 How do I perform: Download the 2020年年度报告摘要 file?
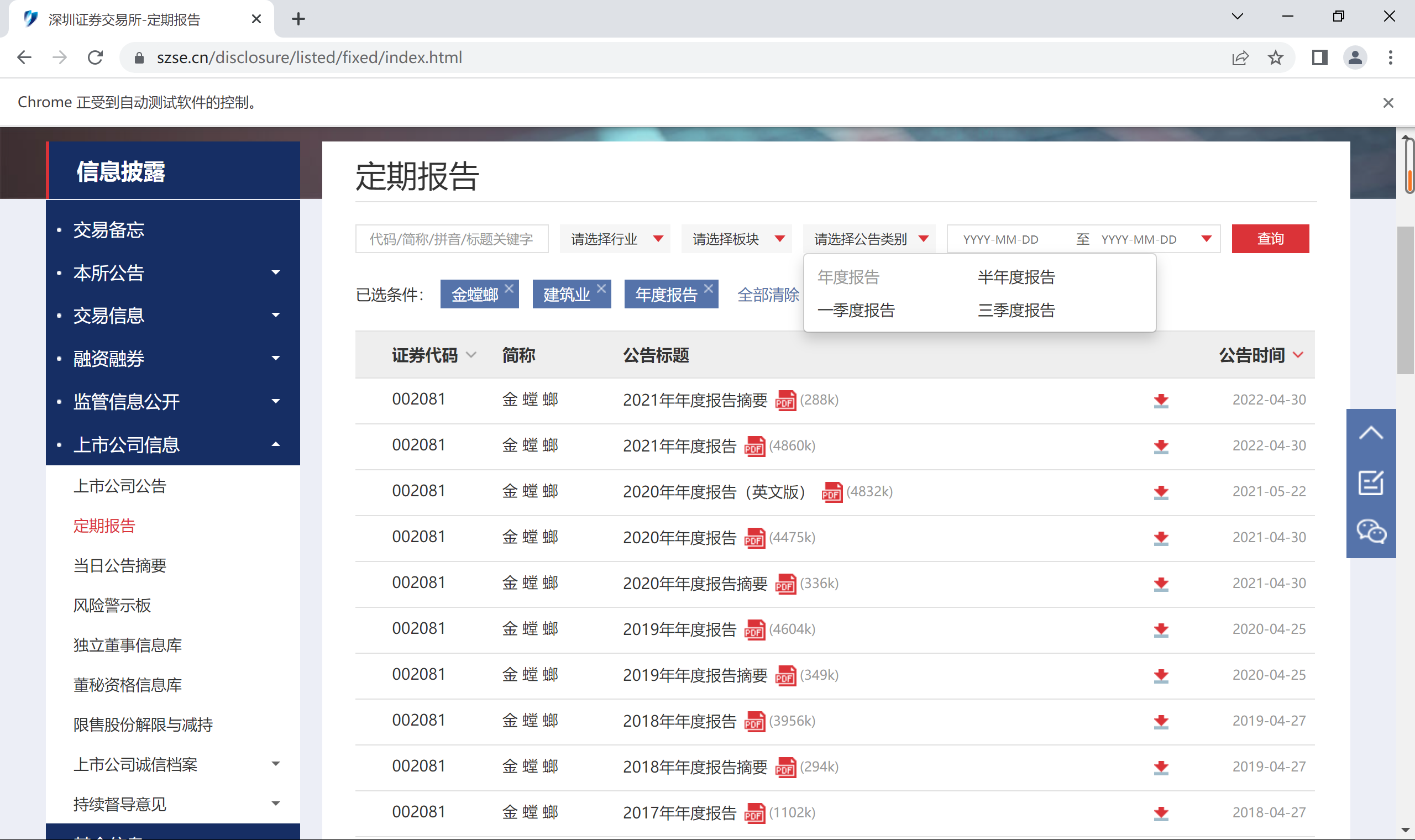point(1161,584)
